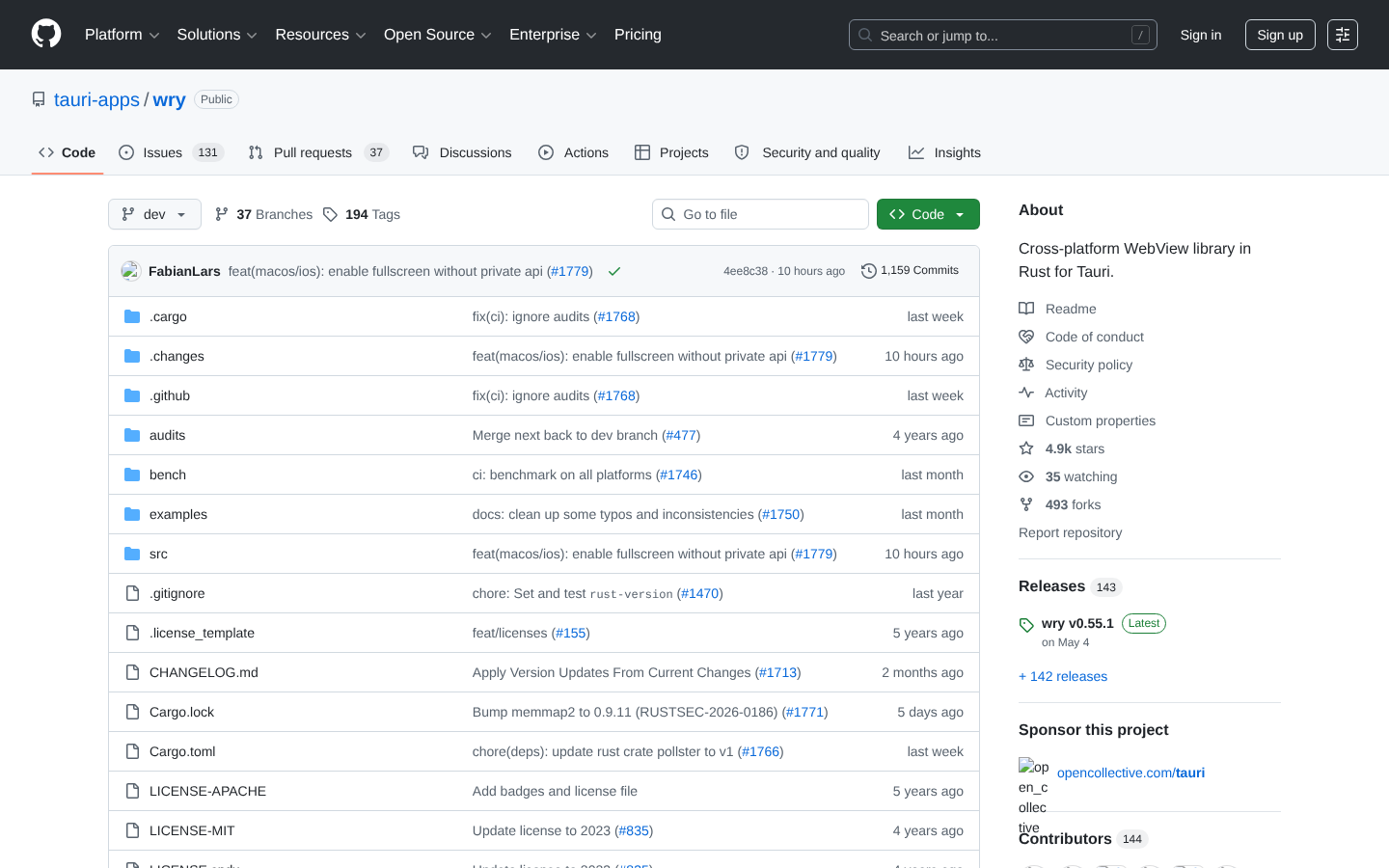Open the opencollective.com/tauri sponsor link

click(1130, 773)
